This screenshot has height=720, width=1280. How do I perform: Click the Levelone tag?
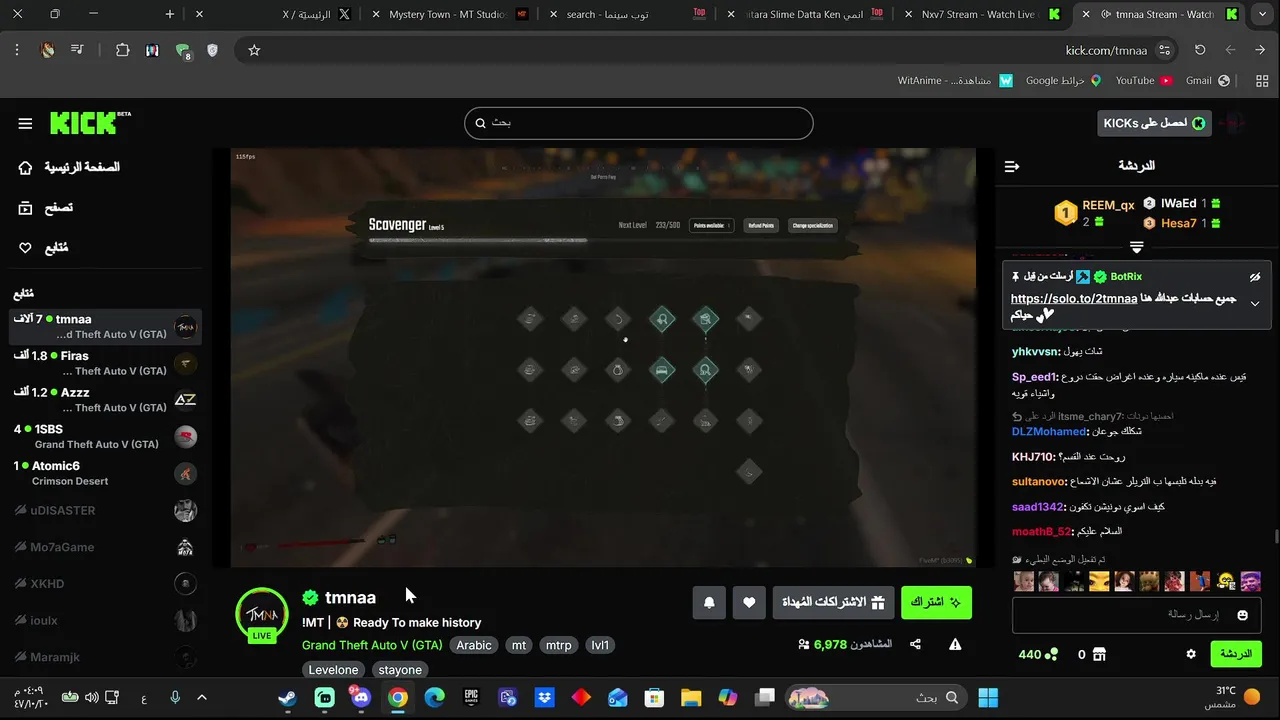[x=333, y=670]
